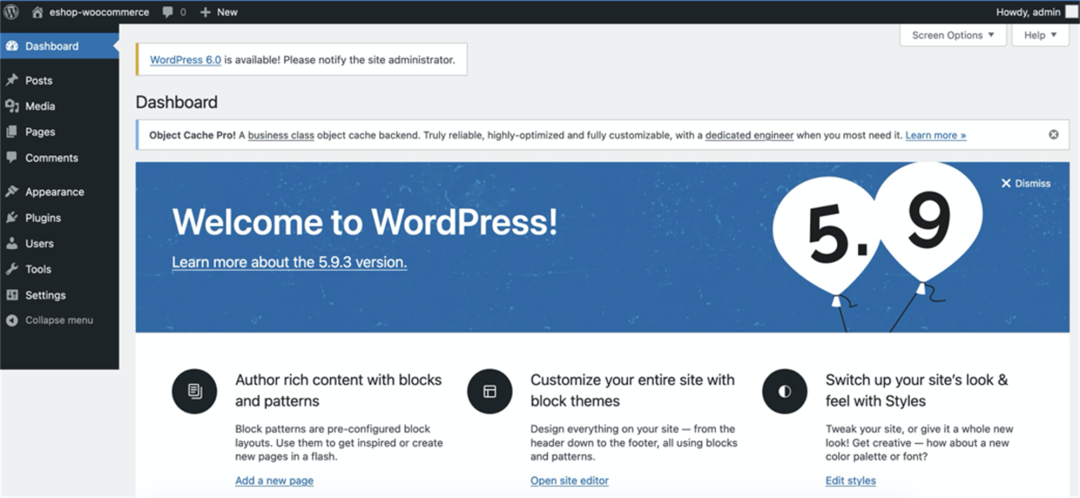Dismiss the welcome panel
1080x498 pixels.
[x=1026, y=183]
